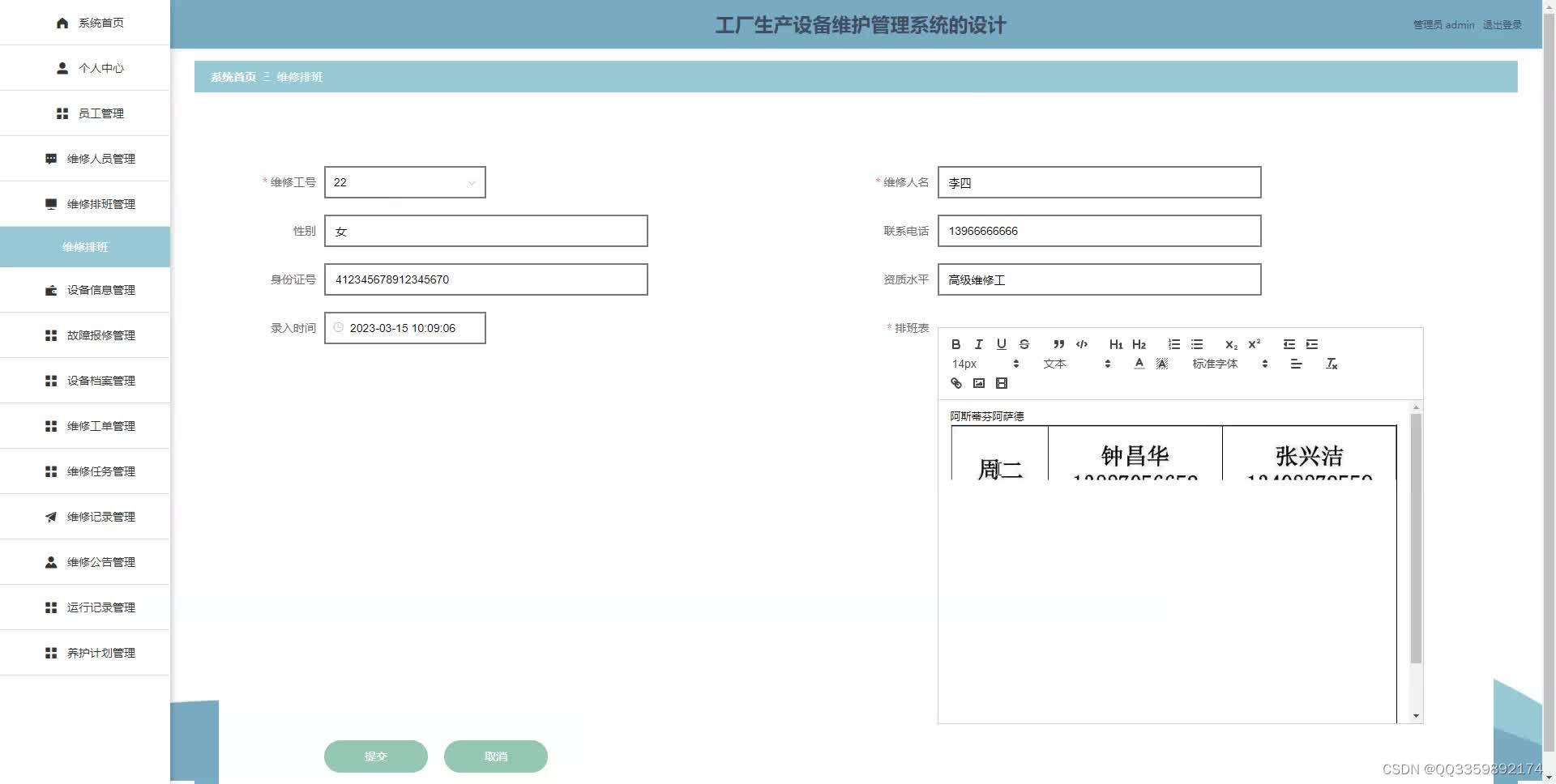Insert a video in editor
The image size is (1556, 784).
click(1001, 383)
